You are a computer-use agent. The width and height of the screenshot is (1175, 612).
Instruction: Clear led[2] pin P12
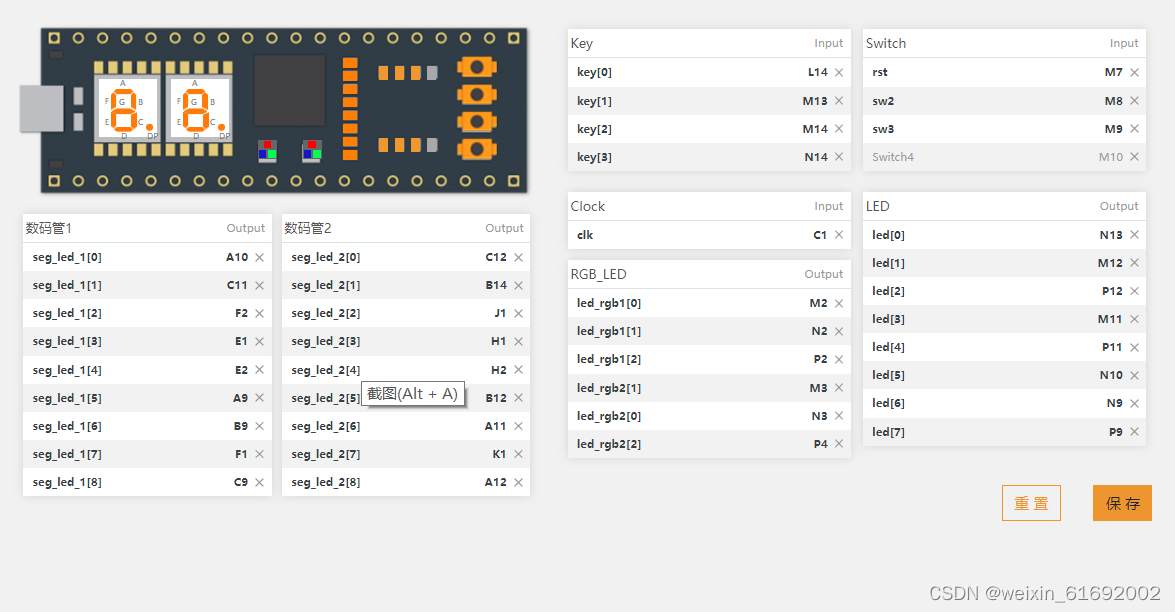1135,291
